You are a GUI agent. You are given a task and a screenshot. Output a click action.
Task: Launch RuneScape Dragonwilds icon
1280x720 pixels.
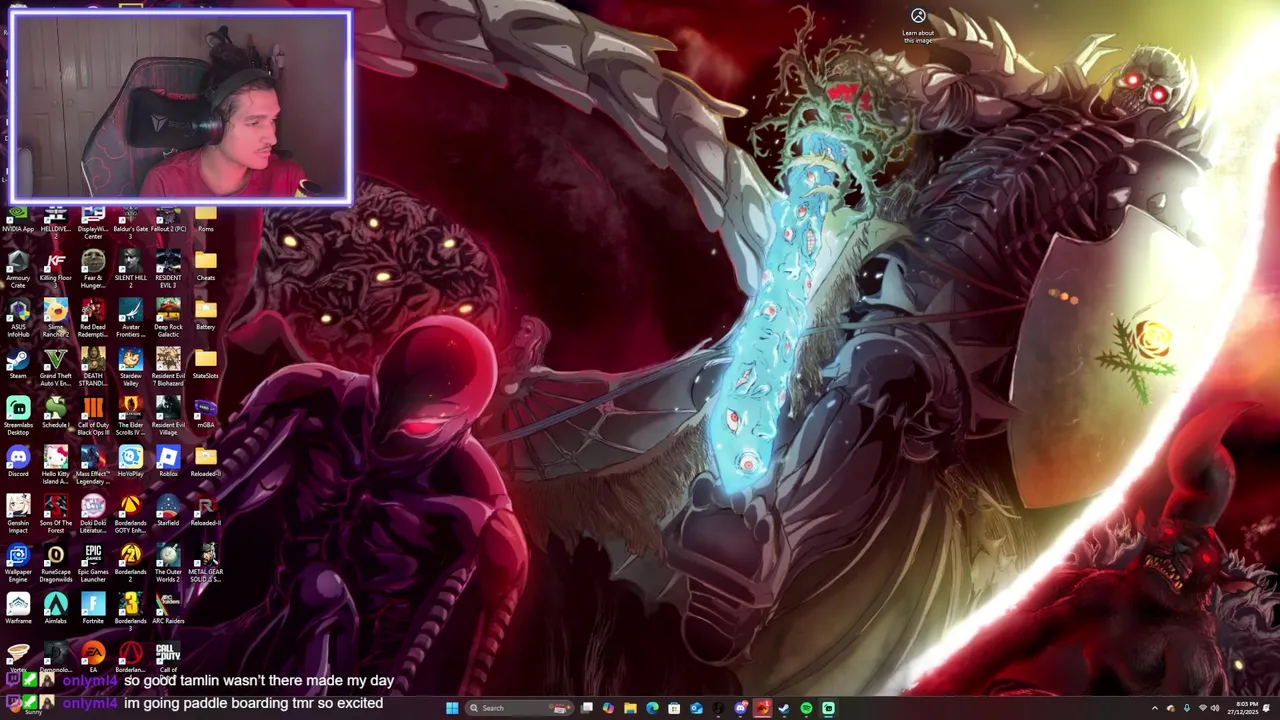pyautogui.click(x=55, y=561)
